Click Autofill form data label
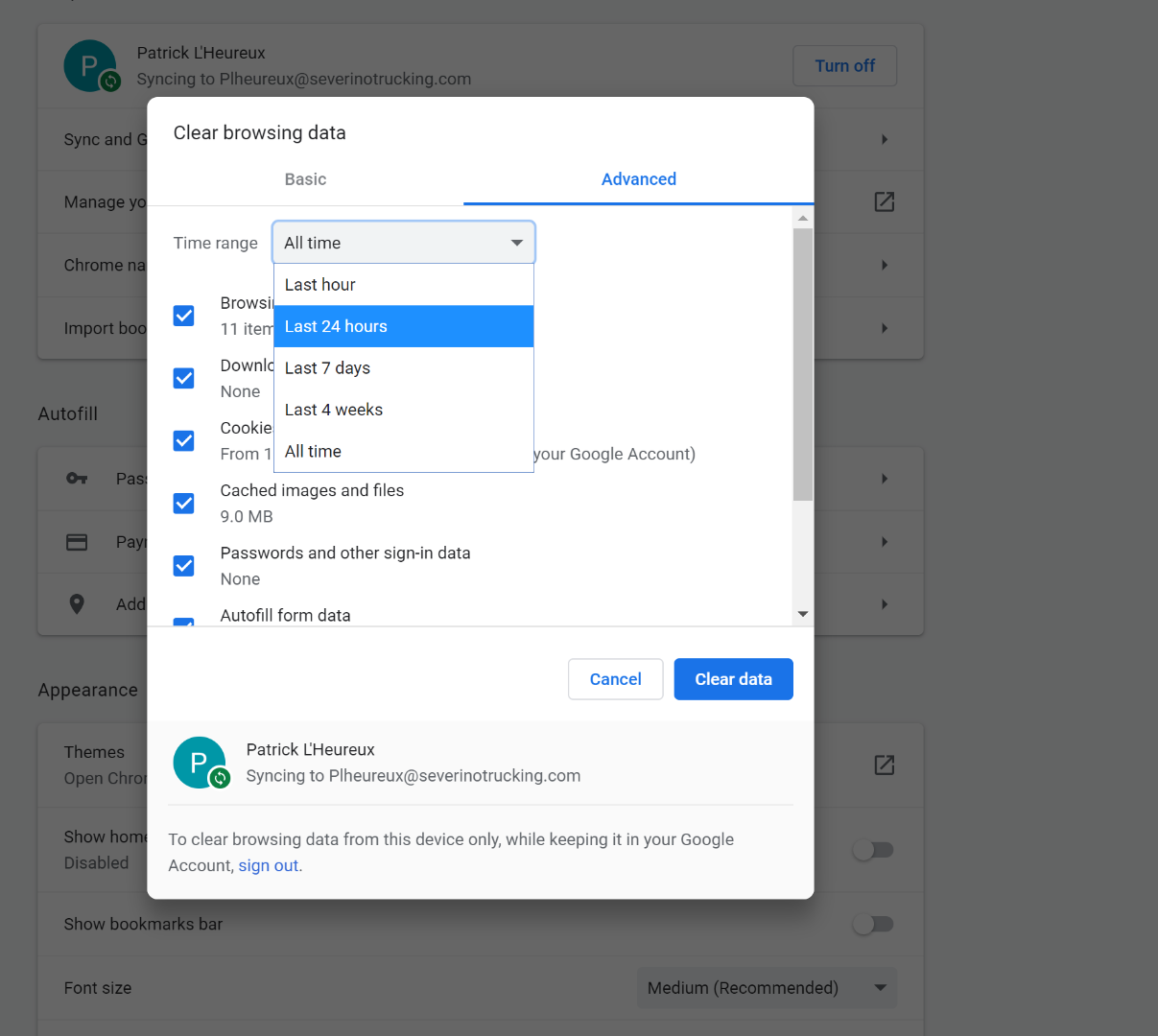The width and height of the screenshot is (1158, 1036). [285, 616]
